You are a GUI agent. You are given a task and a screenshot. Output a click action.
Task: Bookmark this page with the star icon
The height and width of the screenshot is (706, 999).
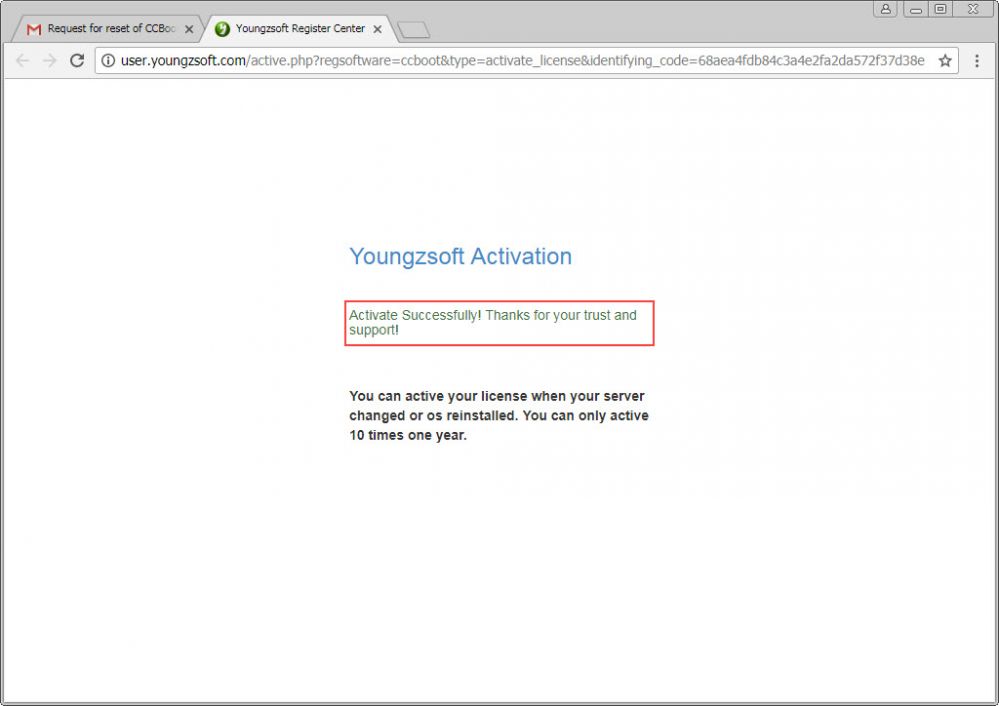(x=945, y=61)
